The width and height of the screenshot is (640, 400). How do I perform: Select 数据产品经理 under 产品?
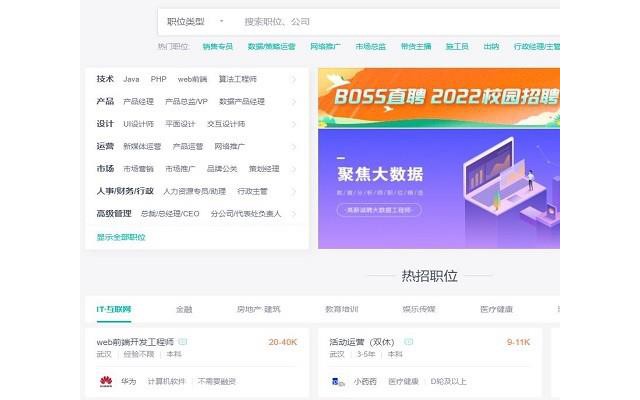(242, 102)
